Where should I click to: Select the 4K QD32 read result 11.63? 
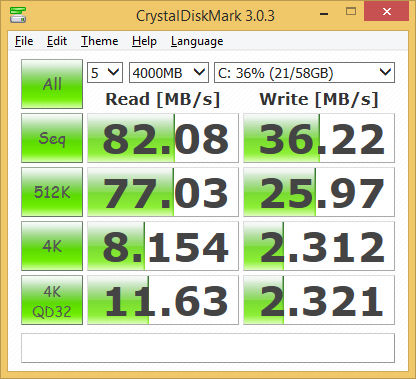163,300
